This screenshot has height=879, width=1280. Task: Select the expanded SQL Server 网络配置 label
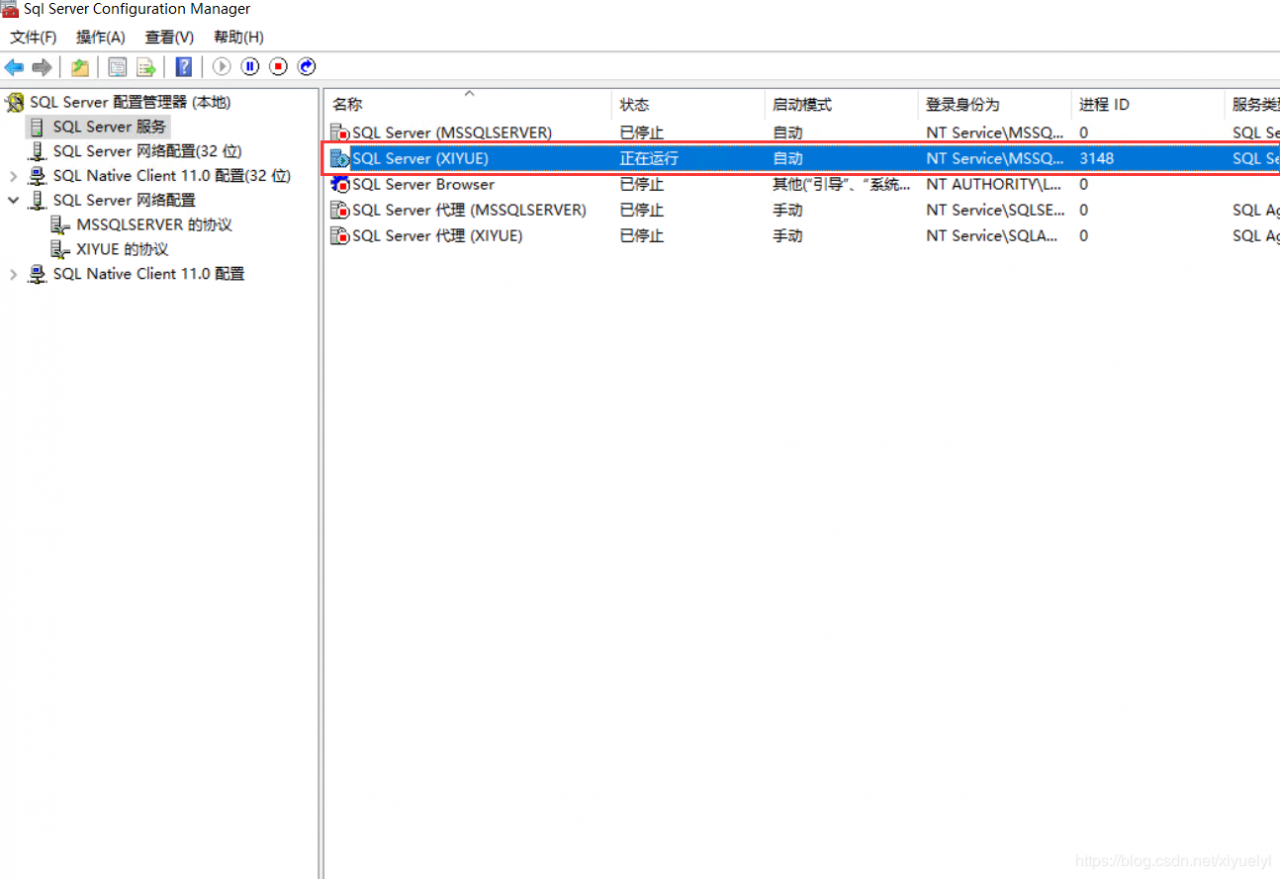124,200
